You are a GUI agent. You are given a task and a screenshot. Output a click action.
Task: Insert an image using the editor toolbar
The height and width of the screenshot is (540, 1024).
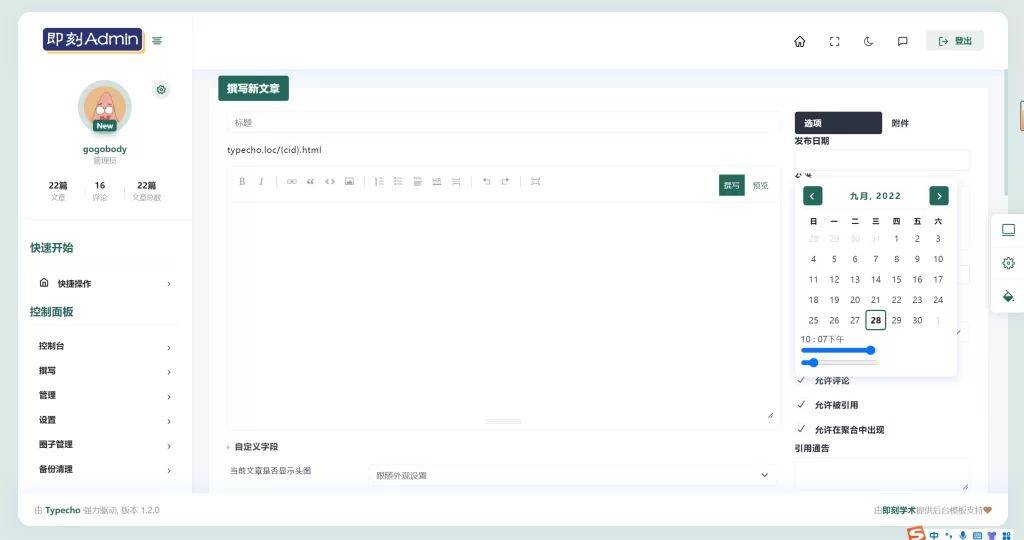[x=349, y=181]
